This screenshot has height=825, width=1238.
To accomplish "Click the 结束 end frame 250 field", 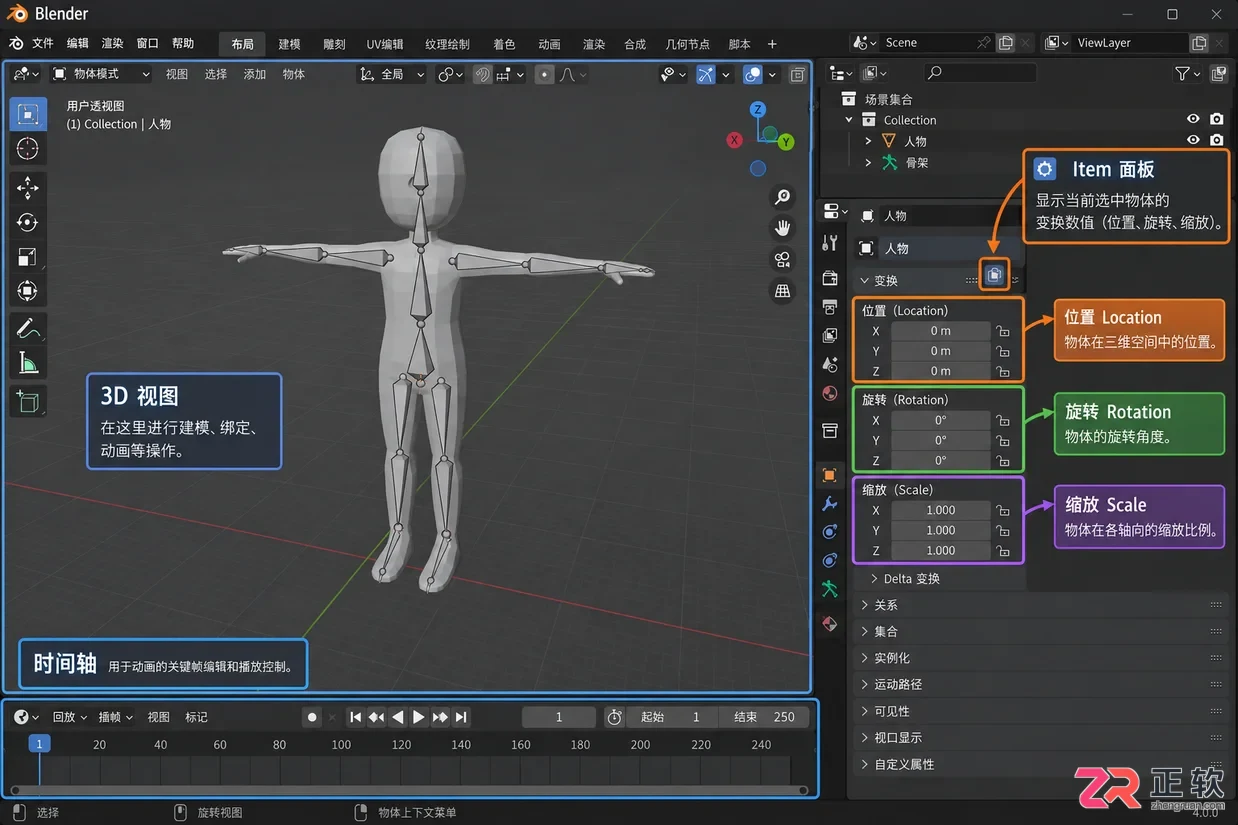I will click(x=765, y=717).
